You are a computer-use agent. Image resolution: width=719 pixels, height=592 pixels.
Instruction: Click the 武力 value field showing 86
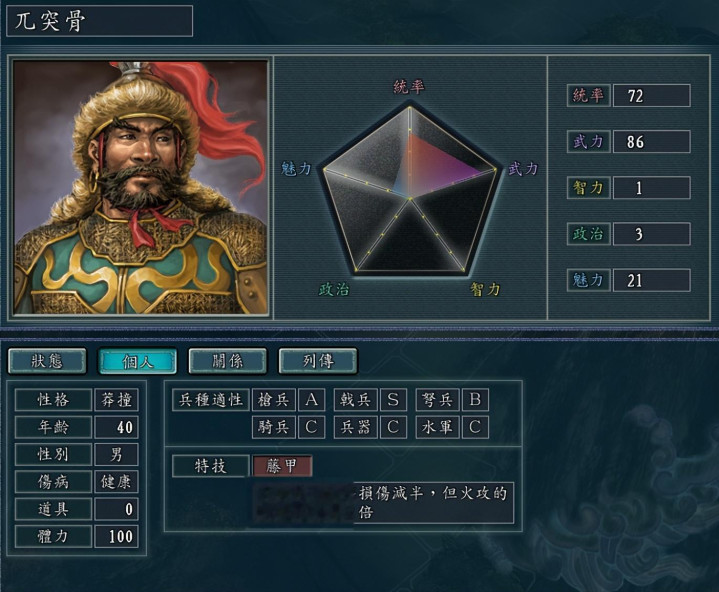(652, 142)
